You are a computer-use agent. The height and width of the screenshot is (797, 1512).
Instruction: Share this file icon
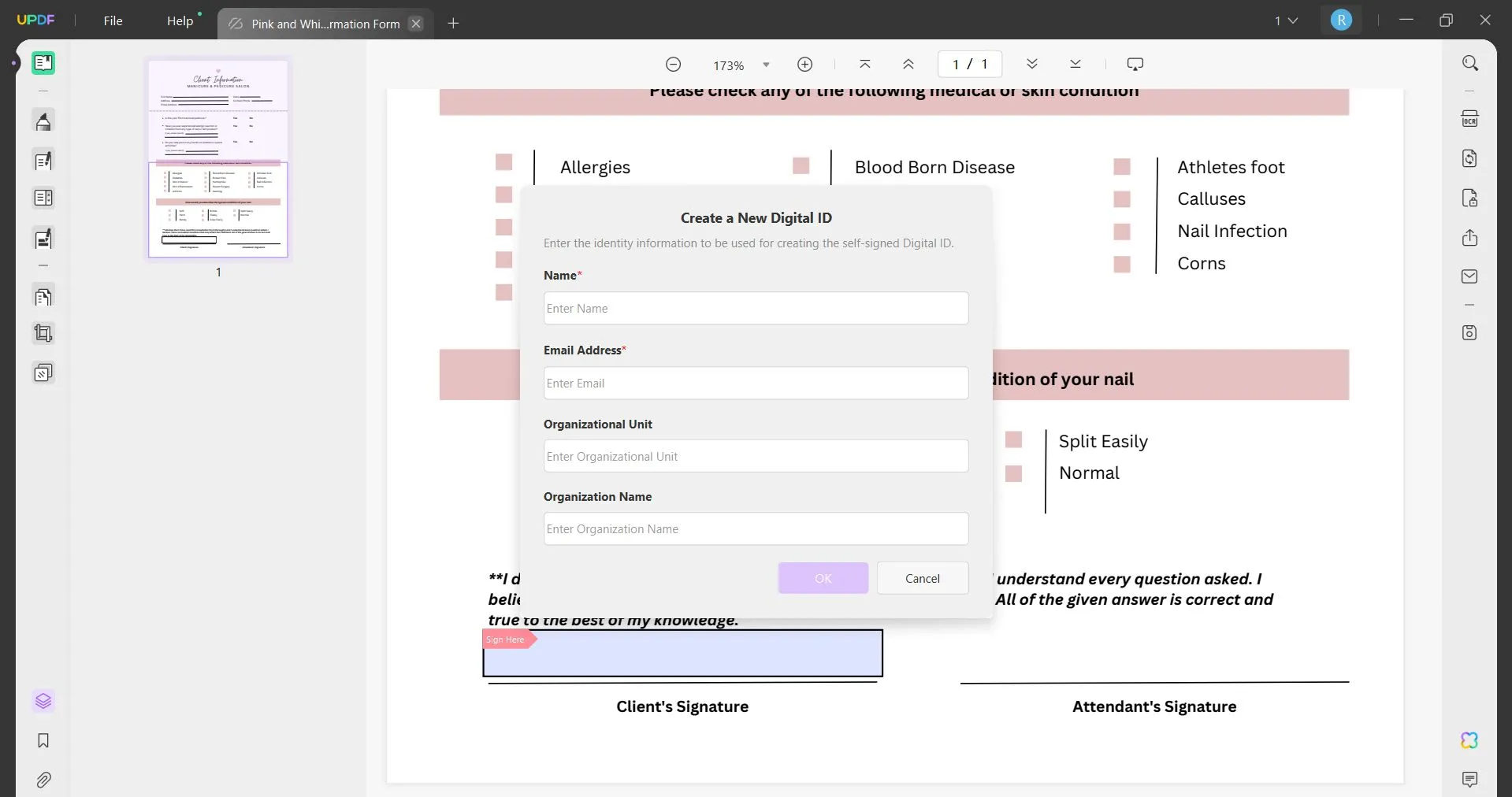[x=1469, y=237]
